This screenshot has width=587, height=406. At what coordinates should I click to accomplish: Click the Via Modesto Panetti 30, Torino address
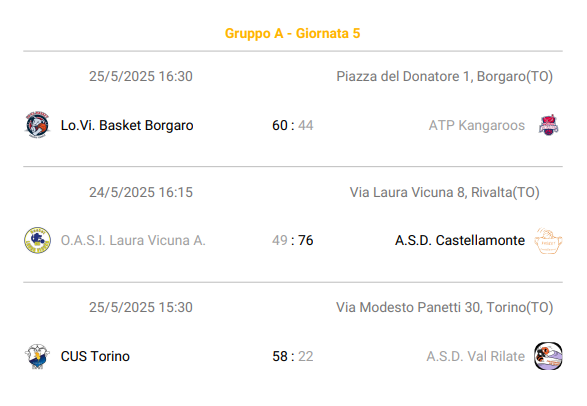tap(444, 307)
